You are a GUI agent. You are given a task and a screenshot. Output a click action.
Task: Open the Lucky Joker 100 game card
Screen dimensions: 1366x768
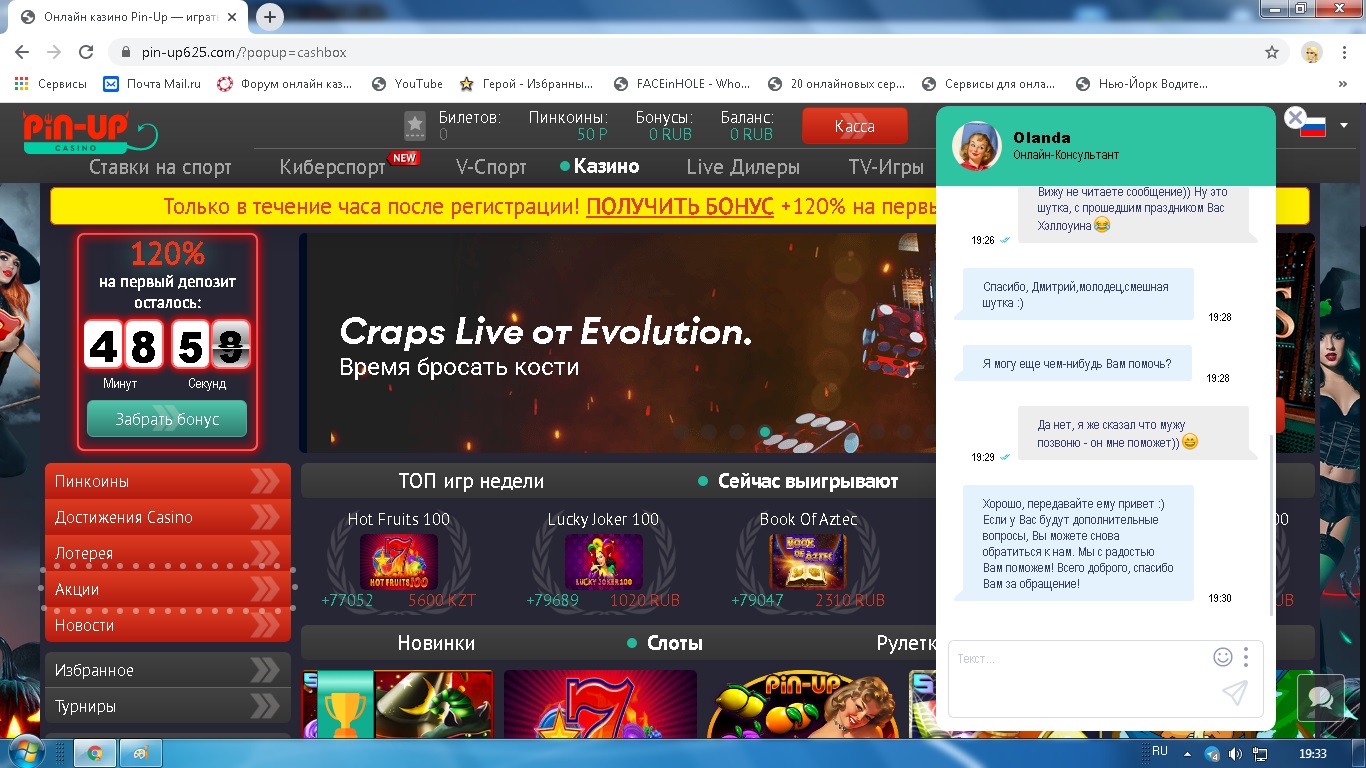pyautogui.click(x=603, y=560)
